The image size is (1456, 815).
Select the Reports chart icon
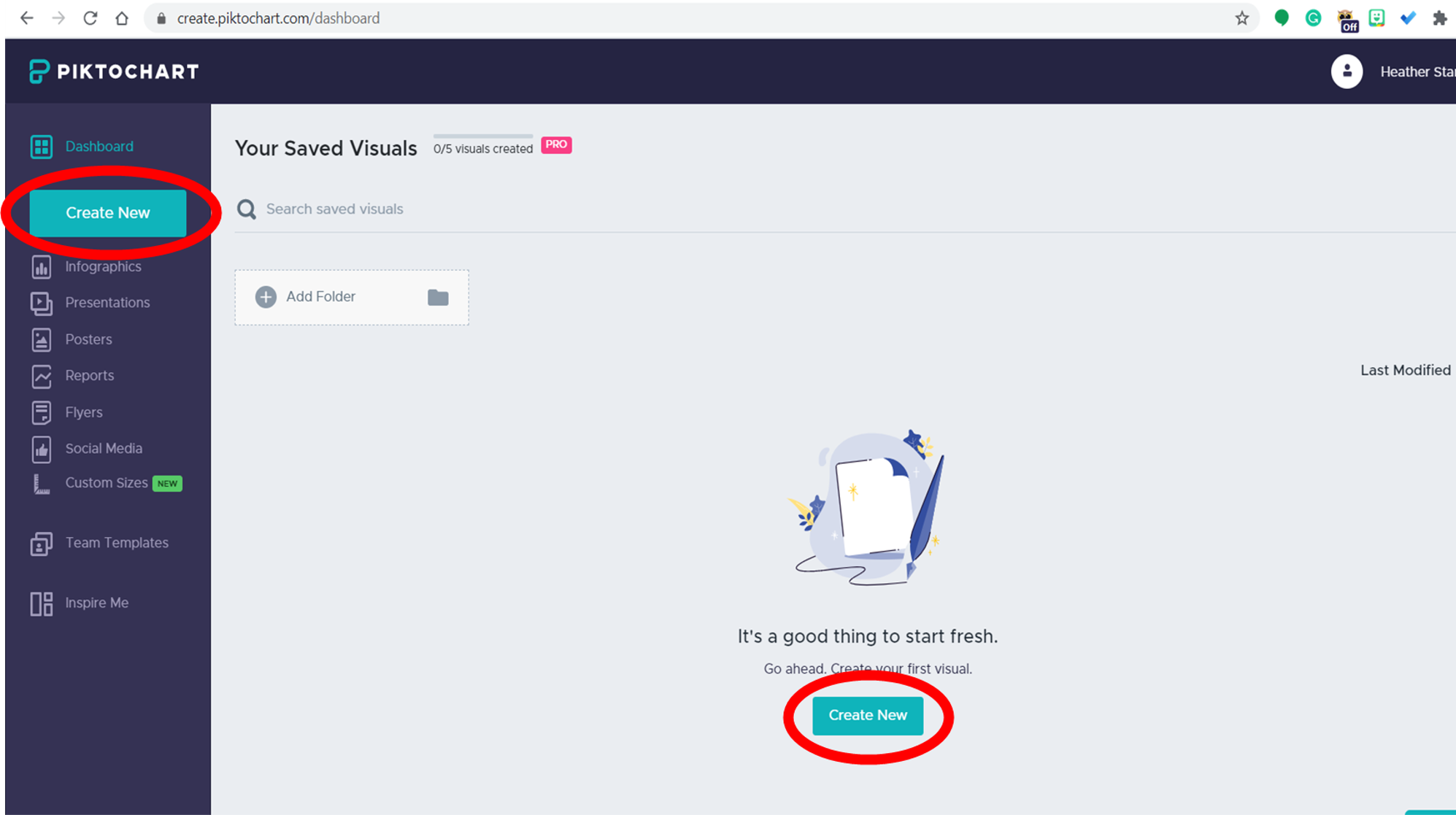click(42, 376)
